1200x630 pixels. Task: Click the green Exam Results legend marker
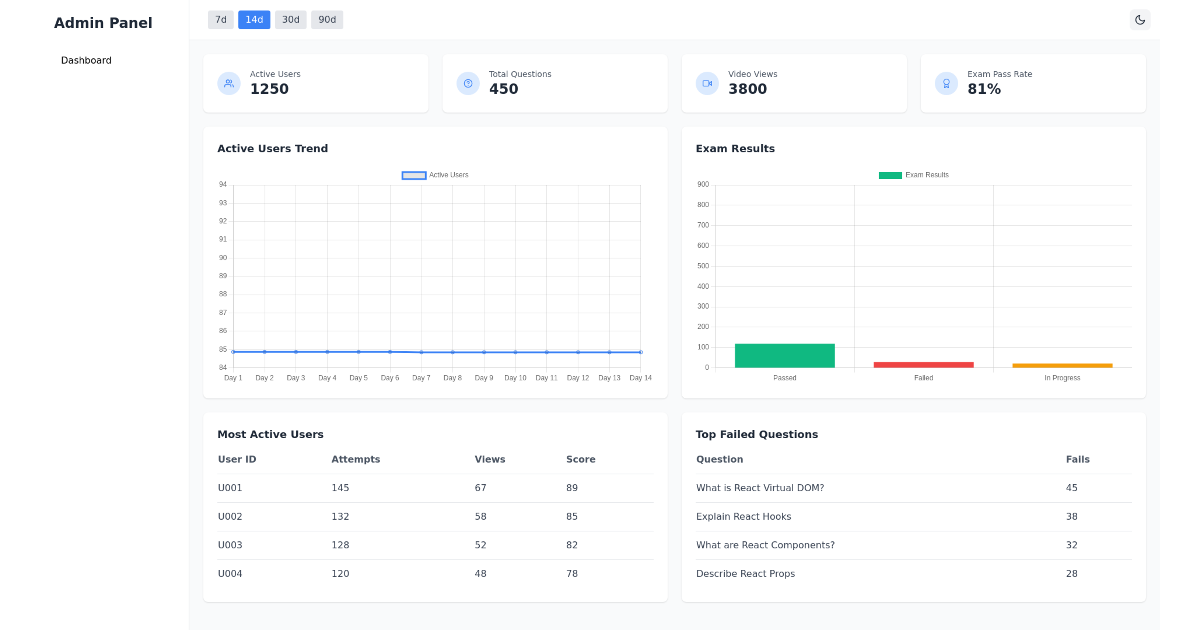[889, 174]
